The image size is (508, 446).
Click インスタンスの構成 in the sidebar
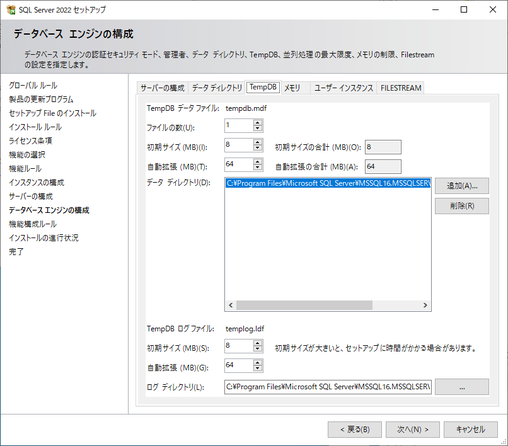[36, 183]
